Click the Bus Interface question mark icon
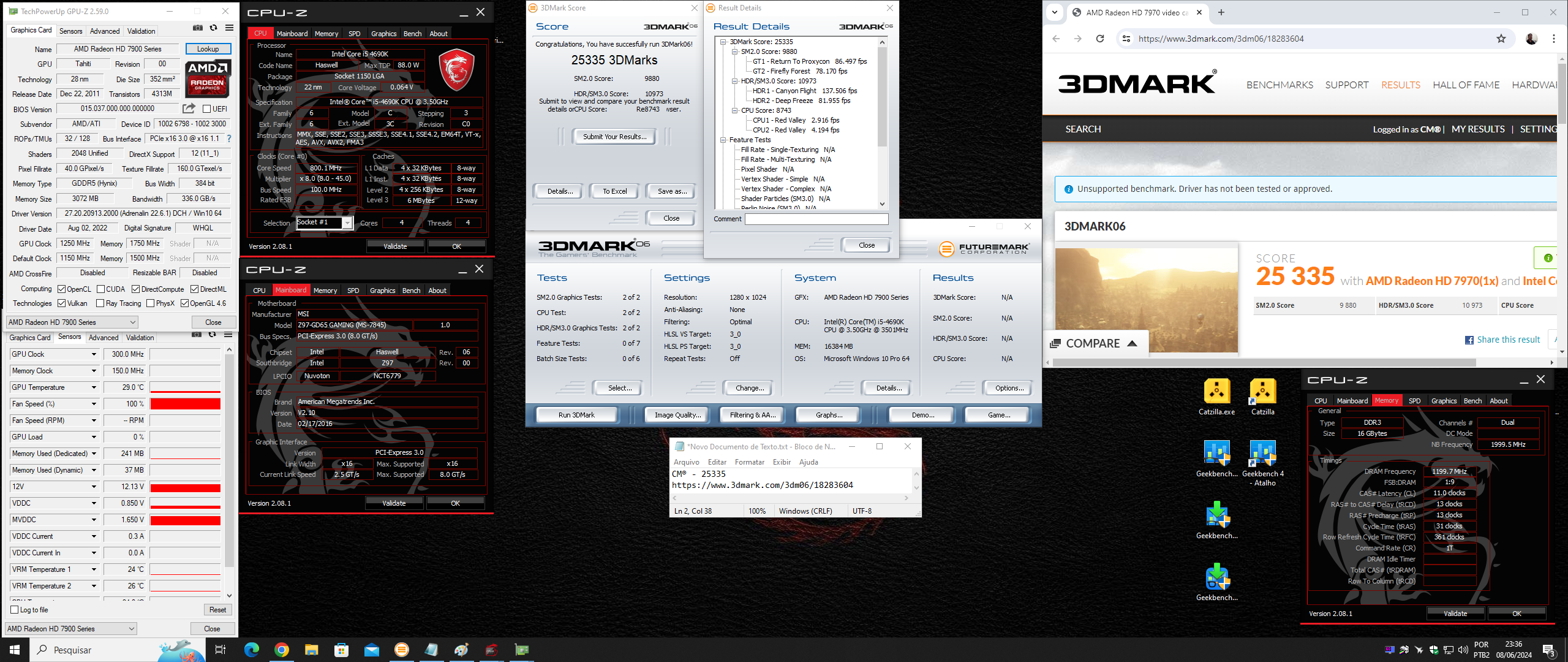This screenshot has width=1568, height=662. click(229, 139)
